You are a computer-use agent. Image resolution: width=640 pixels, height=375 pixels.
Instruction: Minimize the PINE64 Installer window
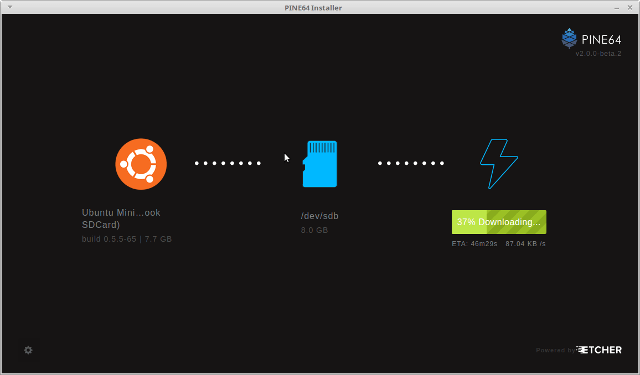617,8
